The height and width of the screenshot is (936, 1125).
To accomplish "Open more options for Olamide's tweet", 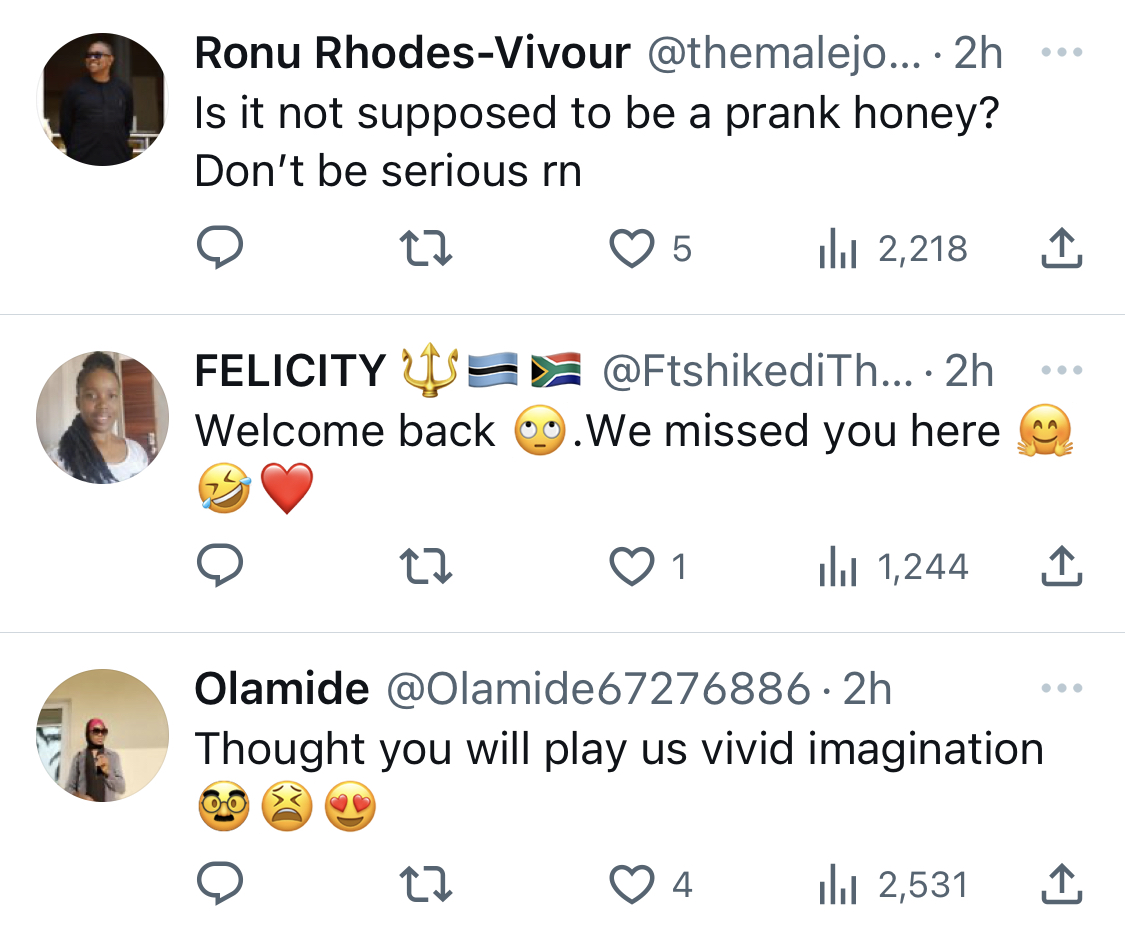I will pyautogui.click(x=1062, y=688).
